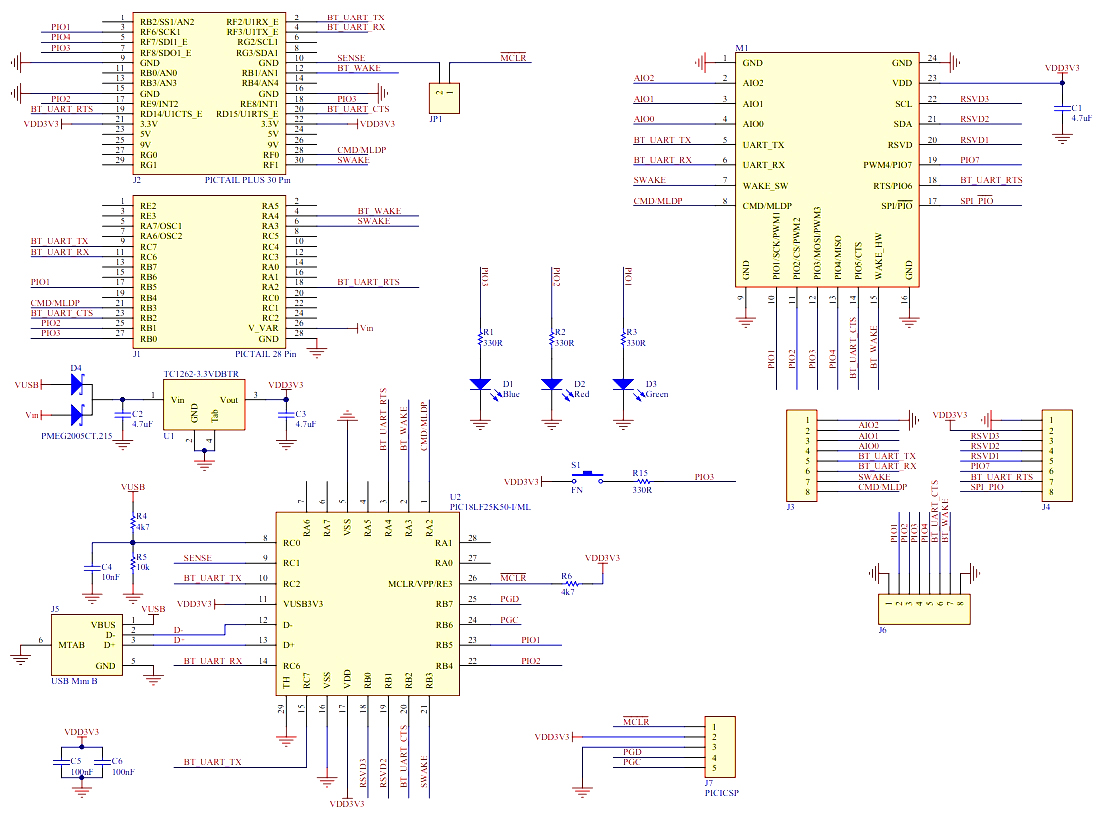The image size is (1102, 817).
Task: Click the 'AIO2' net label at M1 pin 2
Action: click(x=644, y=78)
